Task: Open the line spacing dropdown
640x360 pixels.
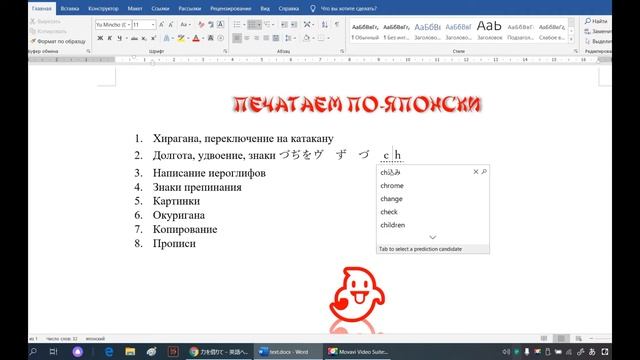Action: point(290,38)
